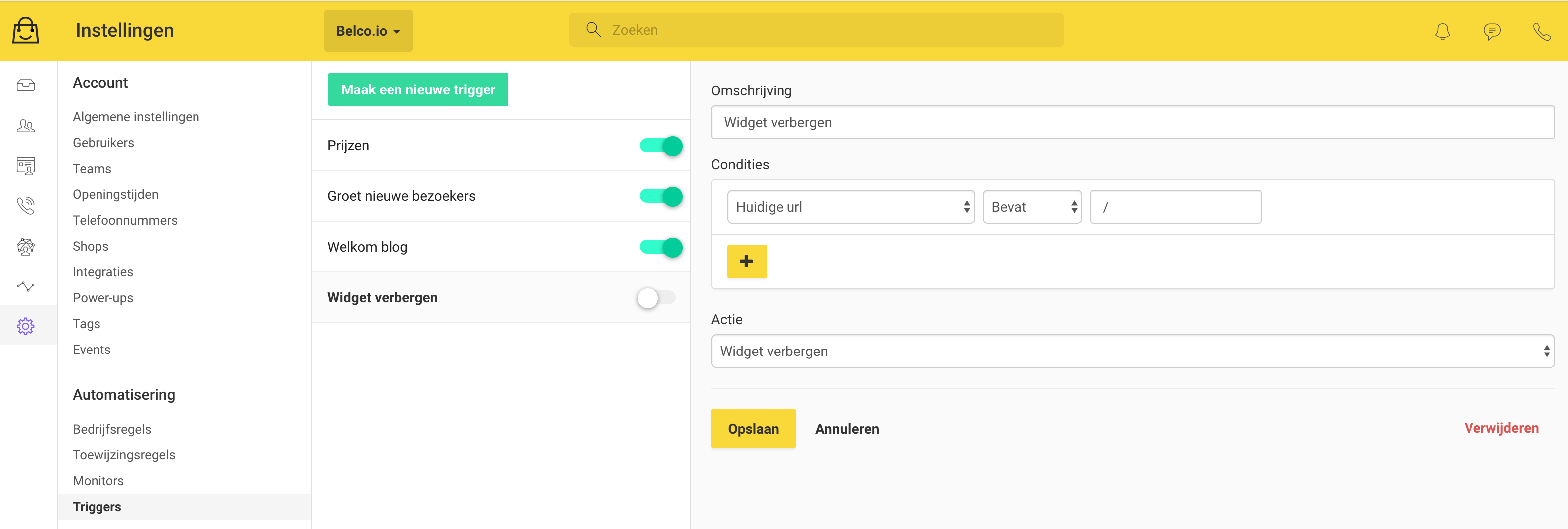Image resolution: width=1568 pixels, height=529 pixels.
Task: Open Teams settings
Action: [92, 169]
